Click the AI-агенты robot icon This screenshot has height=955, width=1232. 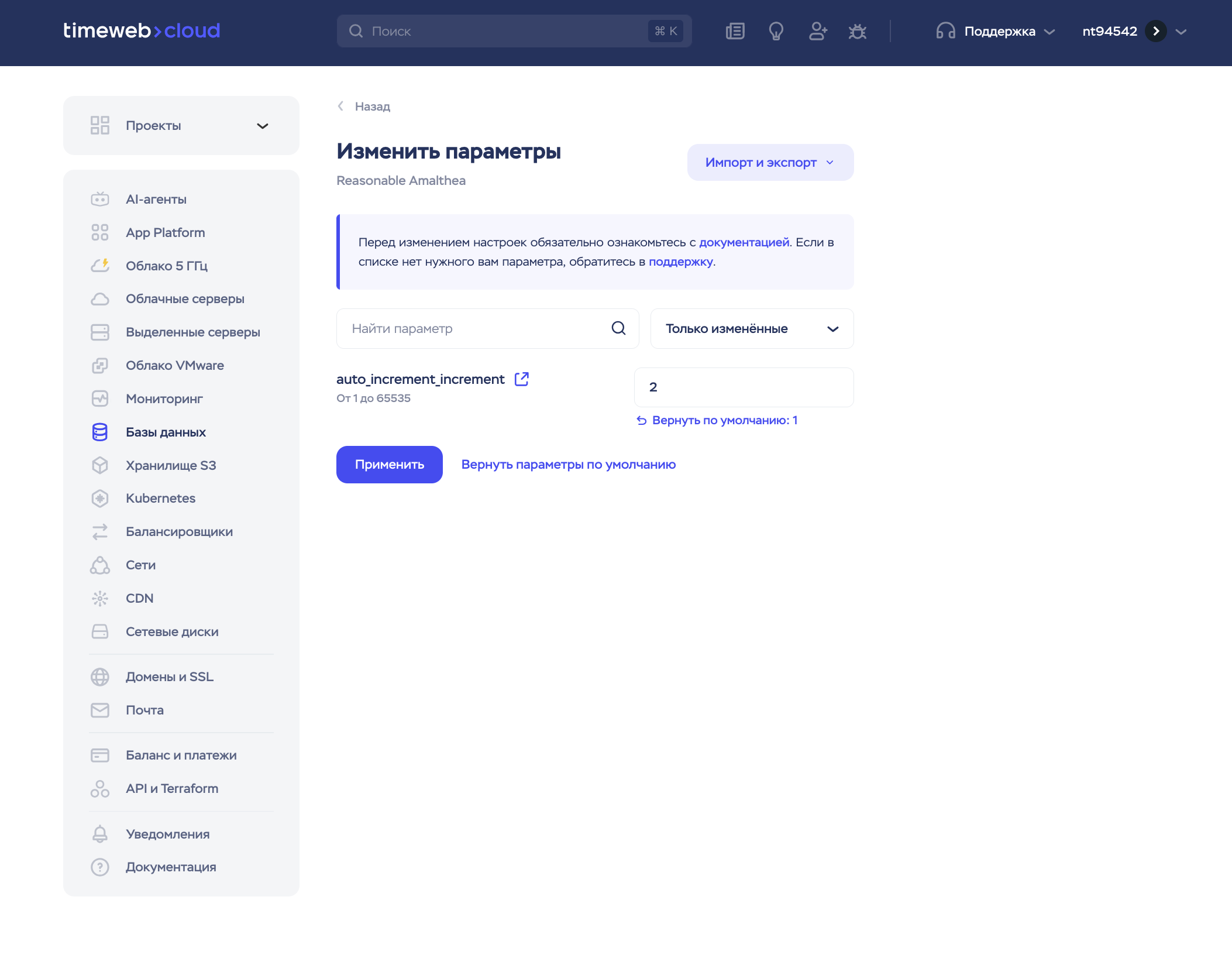(x=100, y=199)
